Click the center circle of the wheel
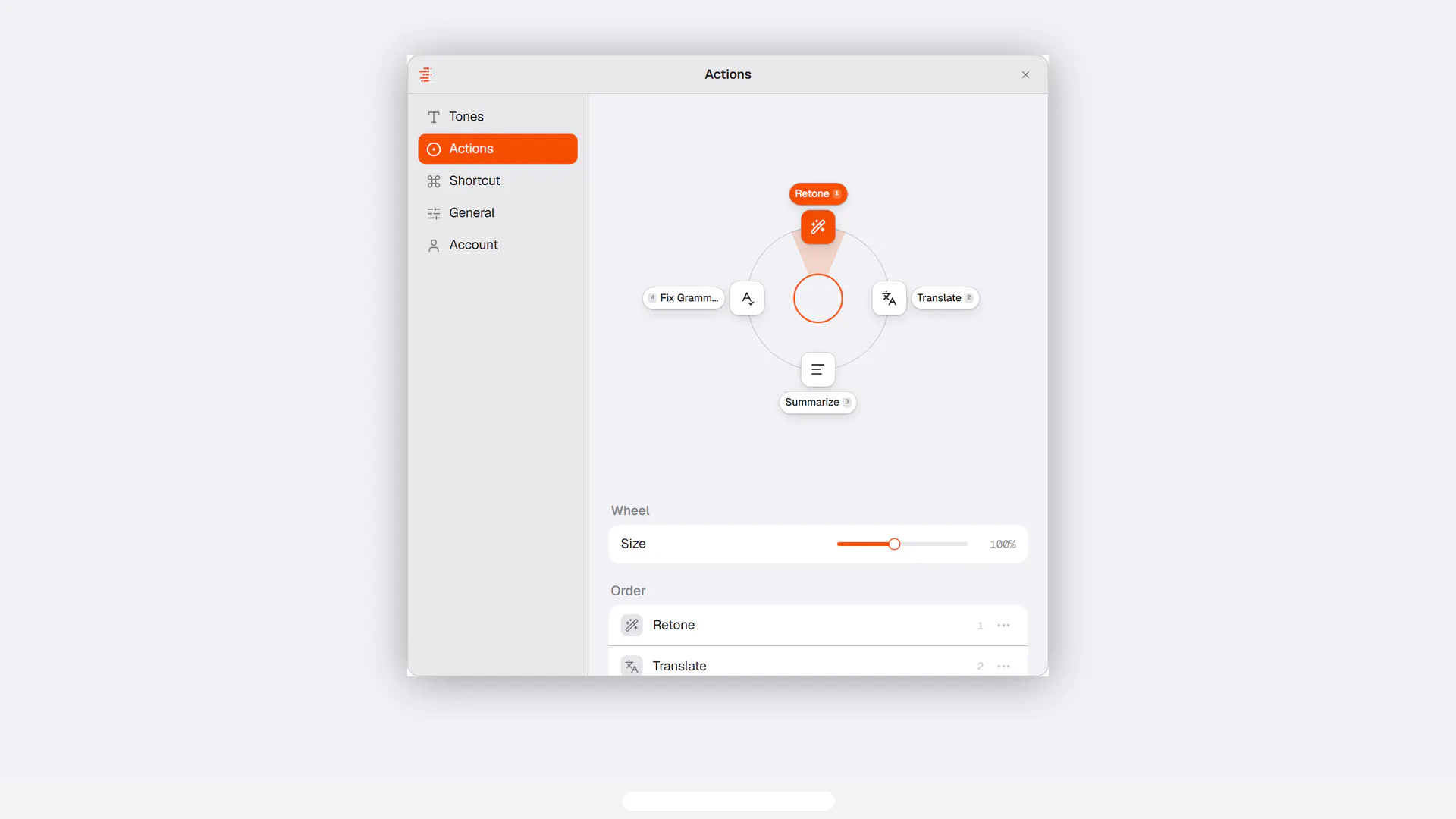Screen dimensions: 1456x819 [x=817, y=298]
